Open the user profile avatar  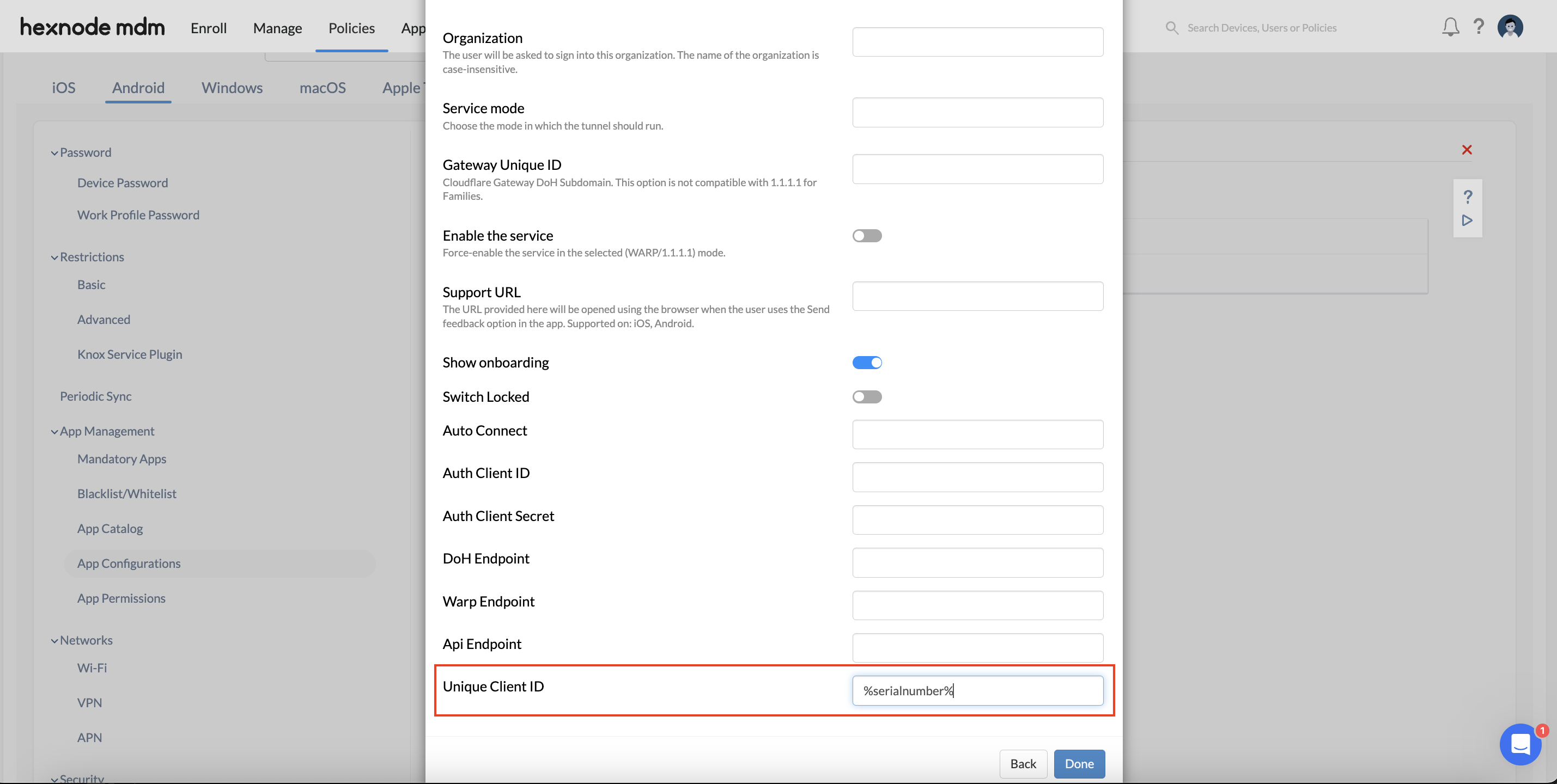point(1510,27)
